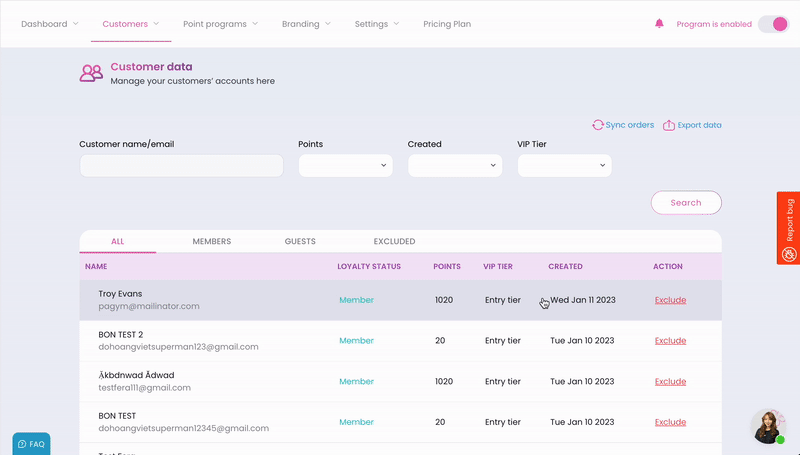Click the Customer data people icon
Viewport: 800px width, 455px height.
[x=91, y=73]
